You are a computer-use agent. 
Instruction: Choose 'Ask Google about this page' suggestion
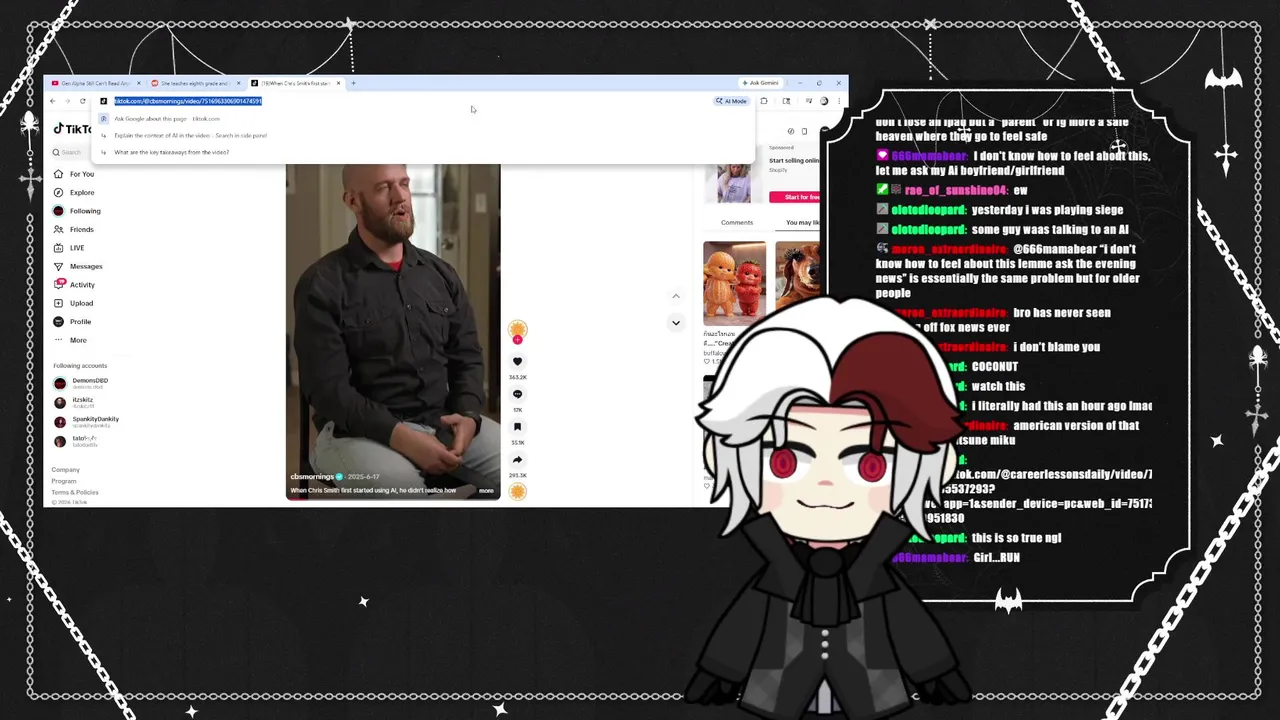coord(425,118)
